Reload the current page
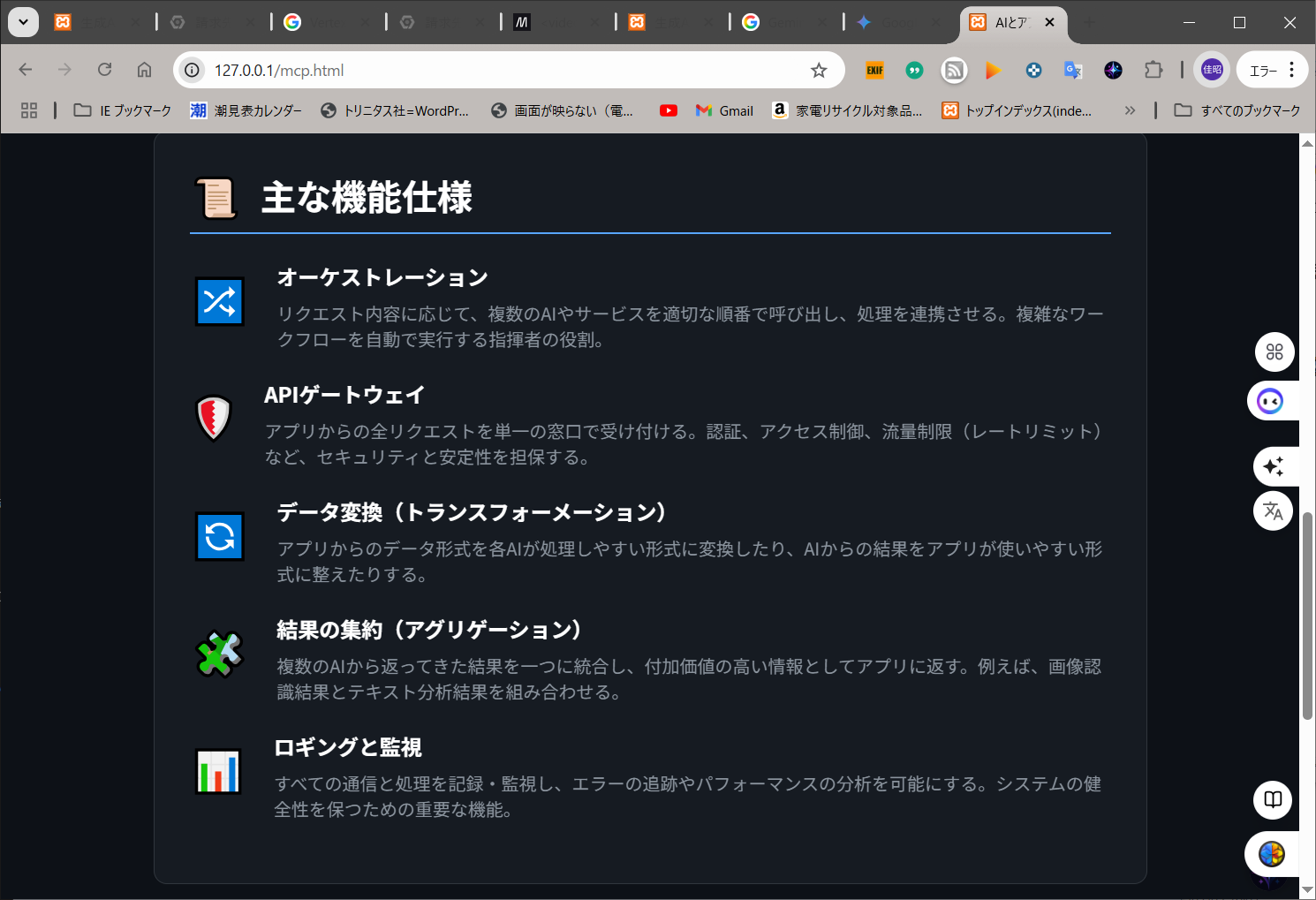Viewport: 1316px width, 900px height. tap(105, 70)
